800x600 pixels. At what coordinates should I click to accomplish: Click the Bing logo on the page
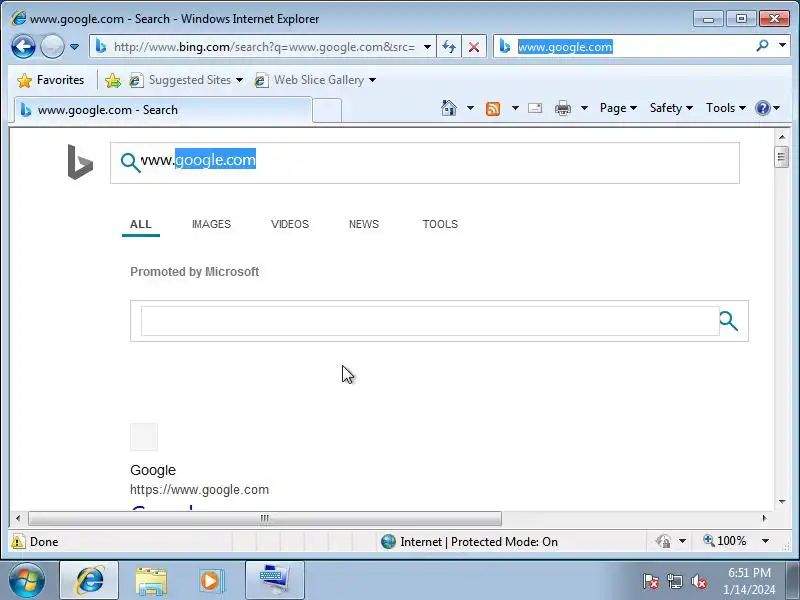pyautogui.click(x=80, y=162)
